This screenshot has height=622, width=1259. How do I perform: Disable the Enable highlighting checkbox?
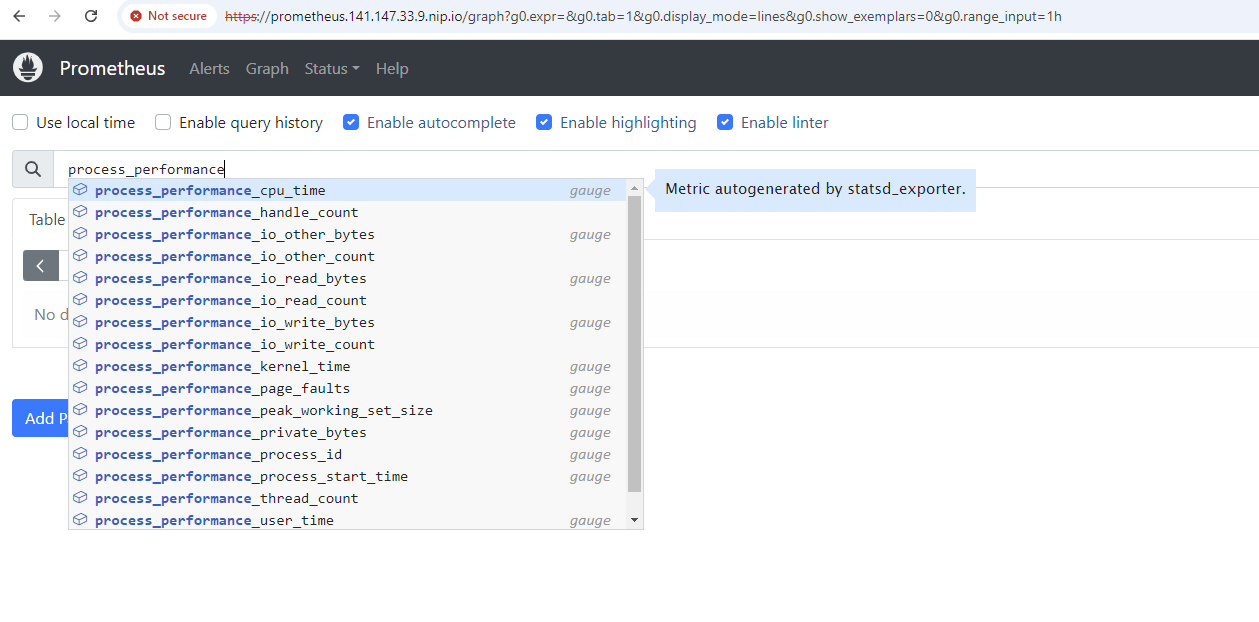click(x=543, y=121)
